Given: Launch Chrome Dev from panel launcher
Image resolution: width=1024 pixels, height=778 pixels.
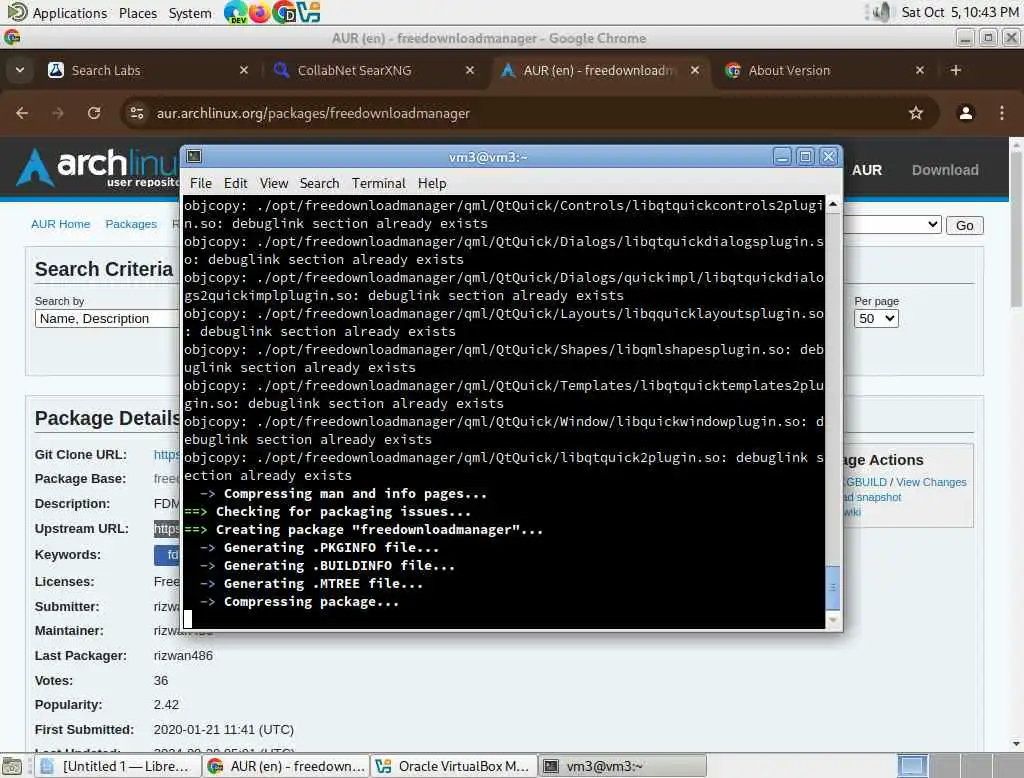Looking at the screenshot, I should pos(235,12).
